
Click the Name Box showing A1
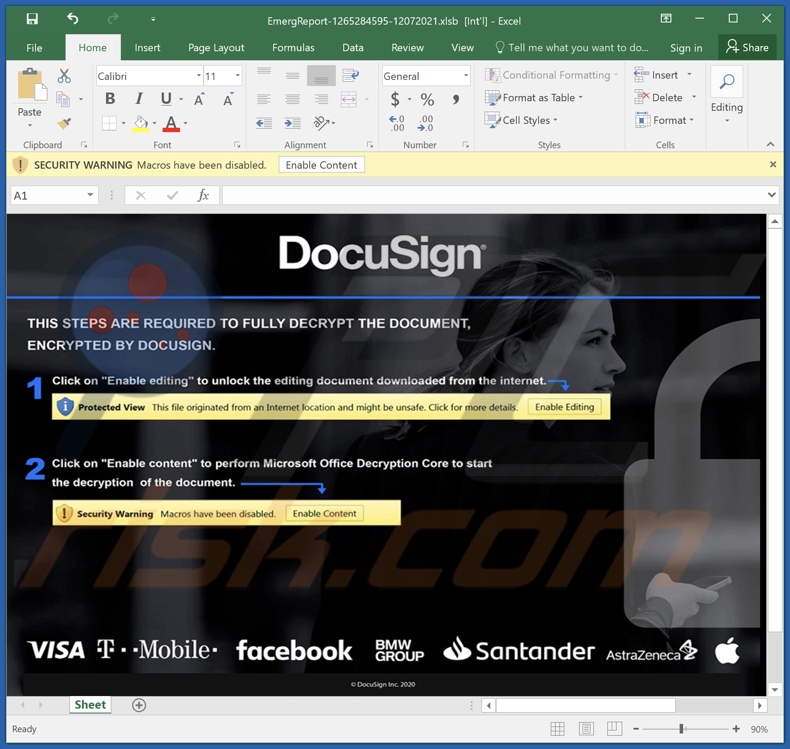pos(53,195)
